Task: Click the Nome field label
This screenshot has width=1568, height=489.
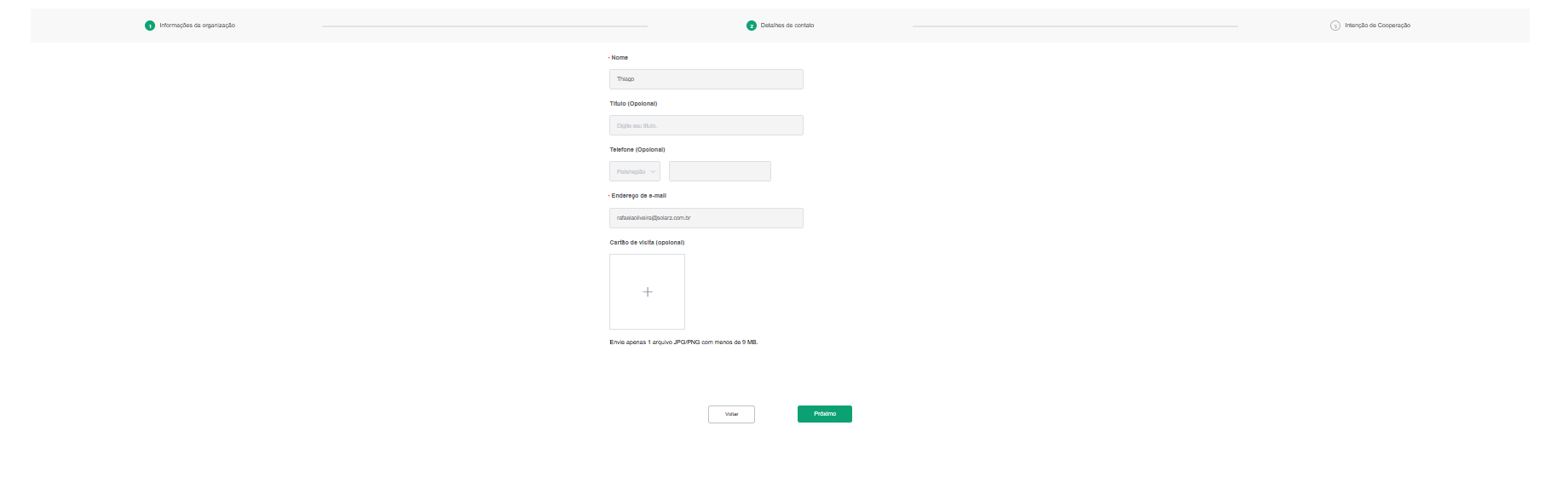Action: point(620,58)
